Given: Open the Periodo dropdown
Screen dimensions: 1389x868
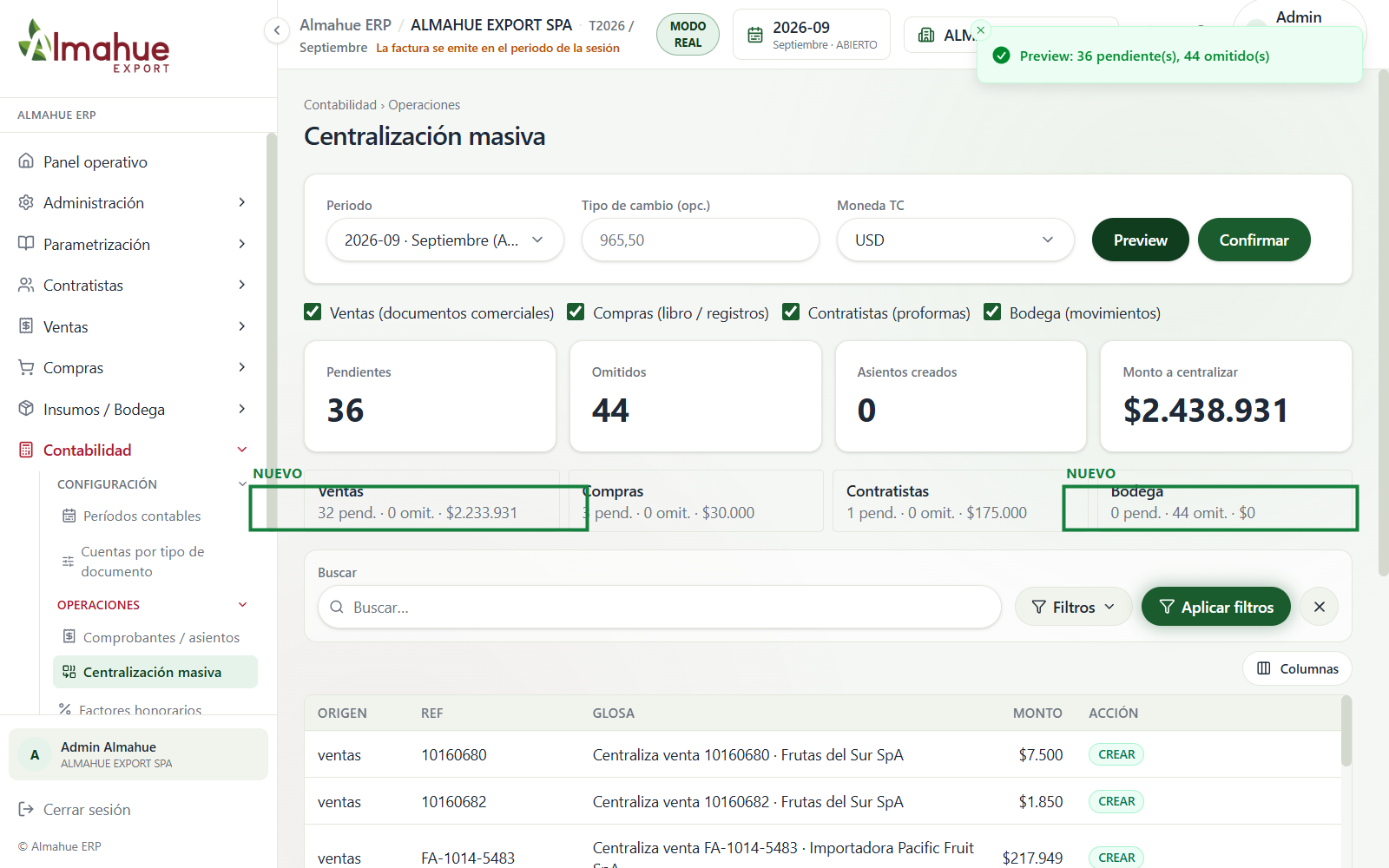Looking at the screenshot, I should (445, 240).
